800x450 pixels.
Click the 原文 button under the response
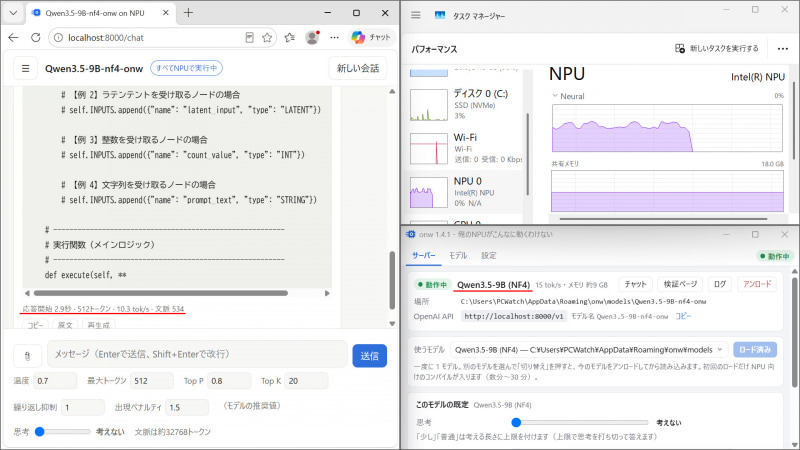coord(65,324)
